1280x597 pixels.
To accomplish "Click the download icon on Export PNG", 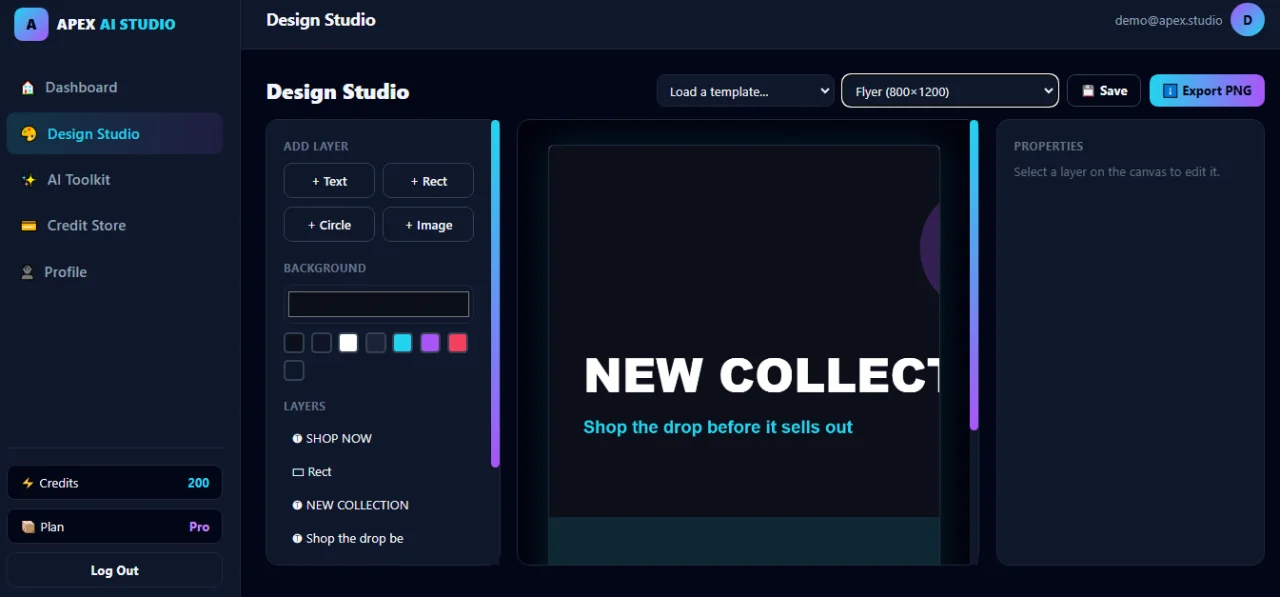I will (1170, 91).
